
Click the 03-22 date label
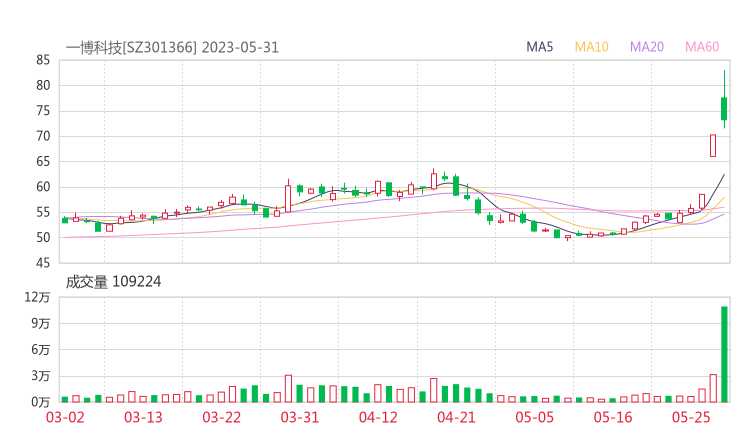pos(222,418)
